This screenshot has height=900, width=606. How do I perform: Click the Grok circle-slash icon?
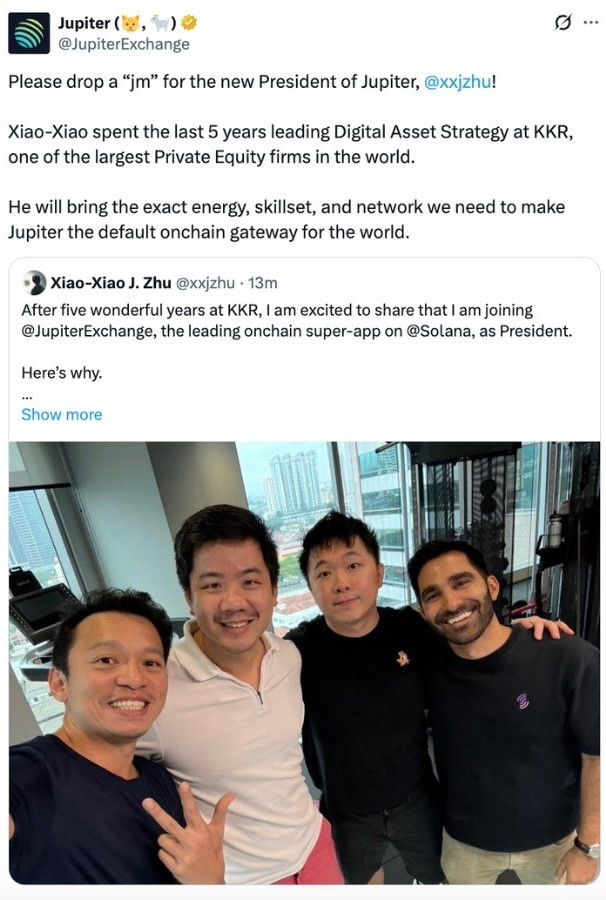[563, 22]
